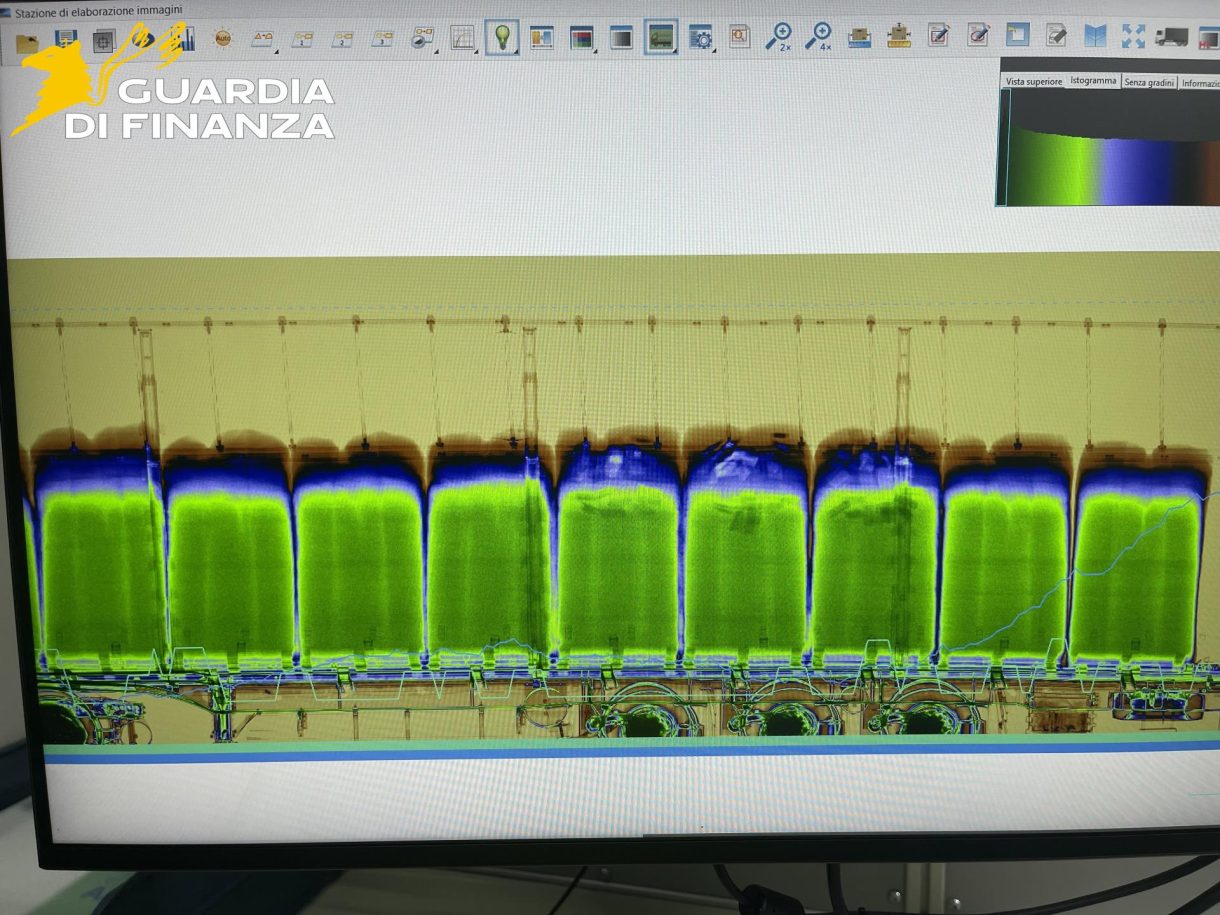Open the RGB color palette dropdown
This screenshot has height=915, width=1220.
coord(581,38)
